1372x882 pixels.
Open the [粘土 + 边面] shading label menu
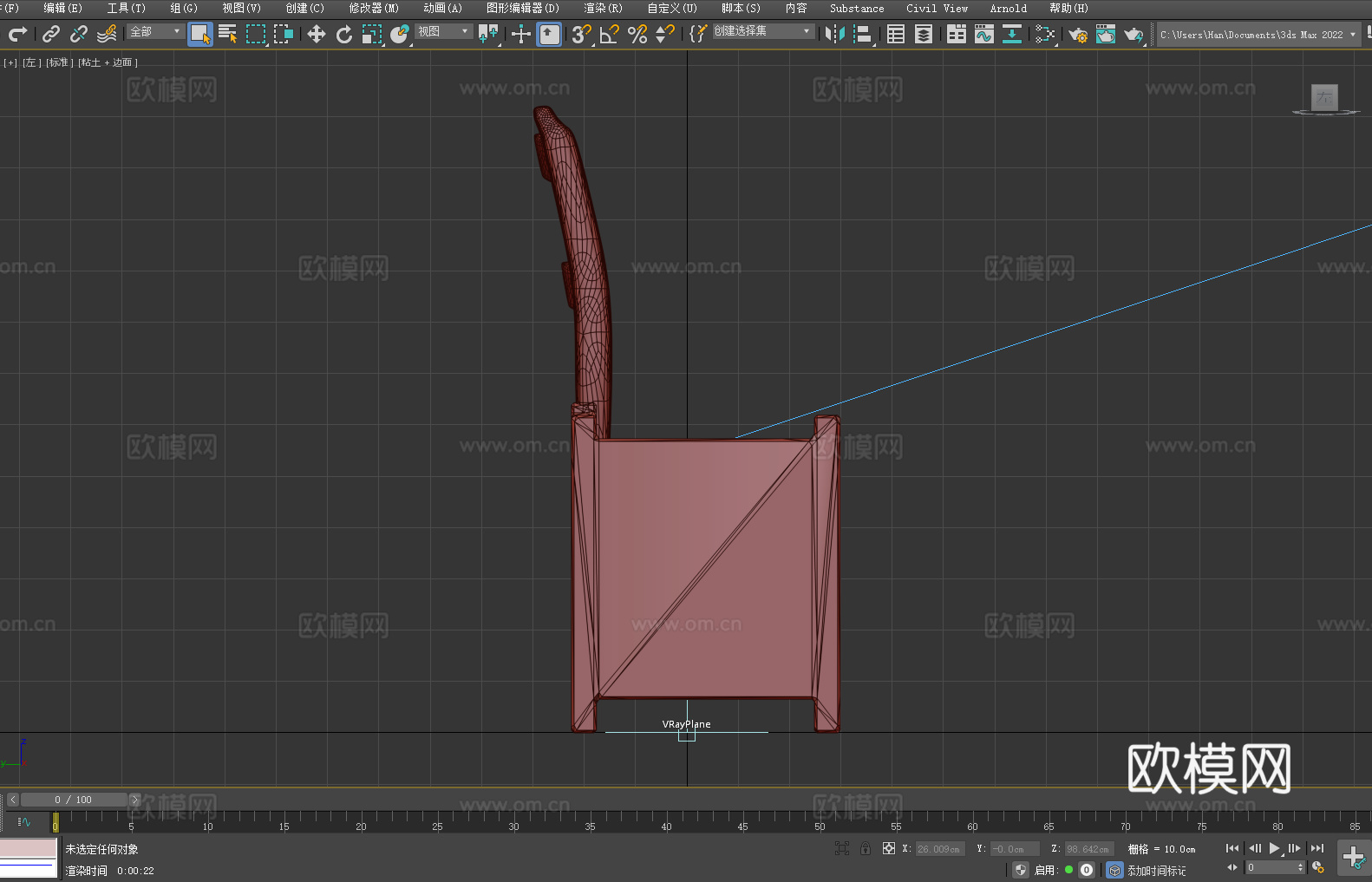tap(108, 62)
